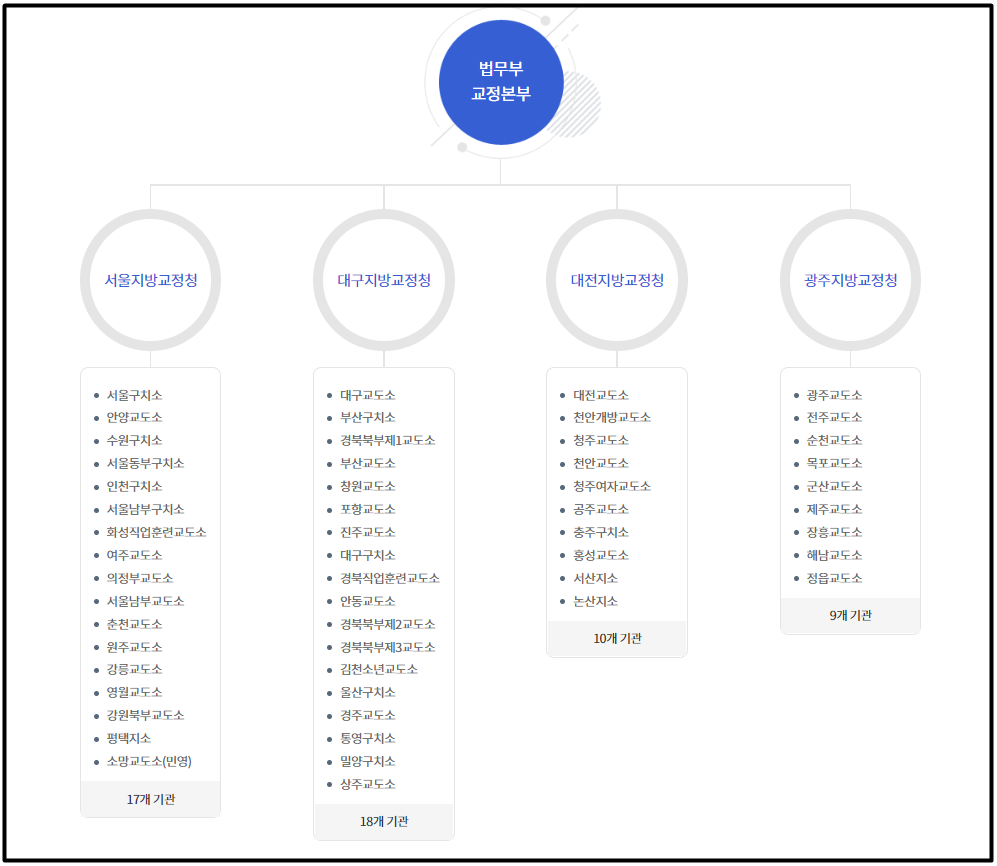This screenshot has height=866, width=997.
Task: Select 소망교도소(민영) entry
Action: [149, 761]
